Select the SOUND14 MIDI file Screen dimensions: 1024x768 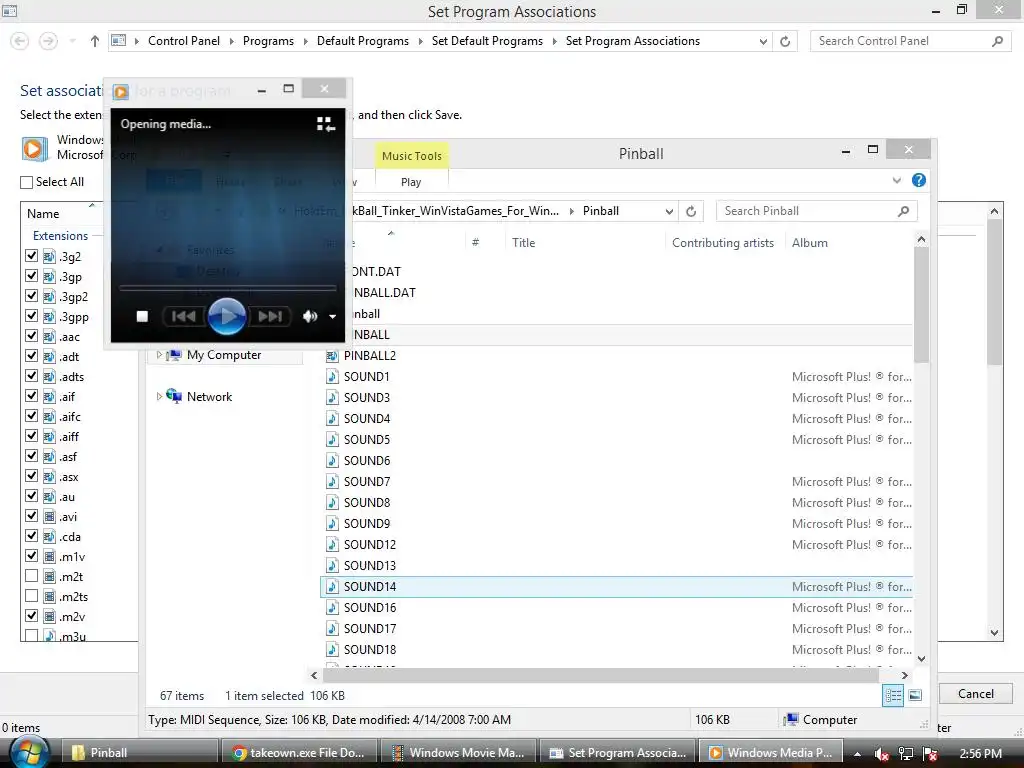coord(617,586)
